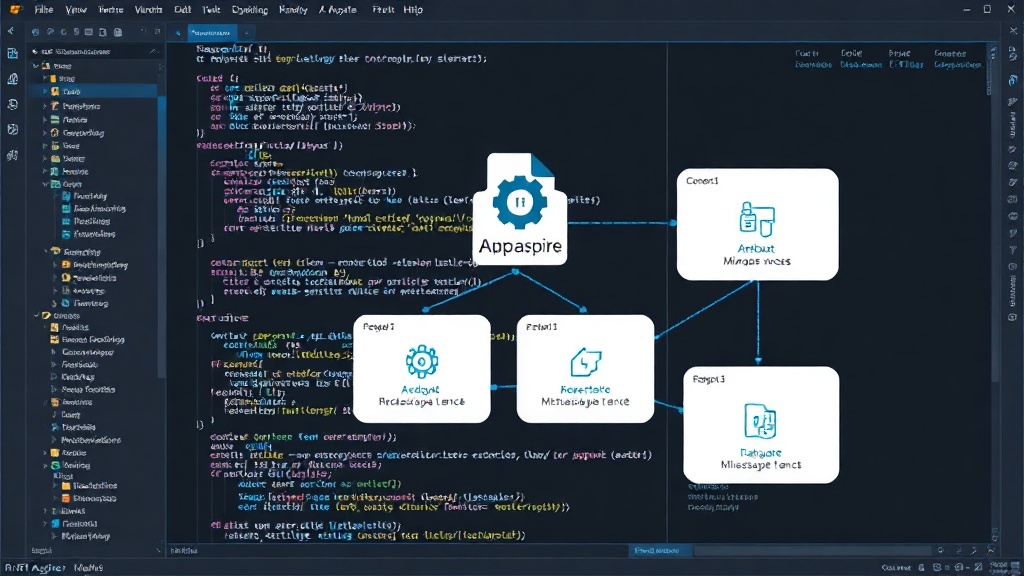This screenshot has width=1024, height=576.
Task: Open the Fihe (File) menu
Action: point(44,10)
